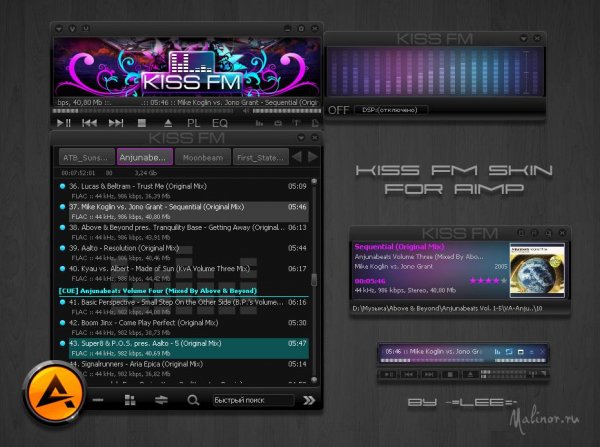Switch to the ATB_Suns... playlist tab
This screenshot has width=600, height=447.
87,157
